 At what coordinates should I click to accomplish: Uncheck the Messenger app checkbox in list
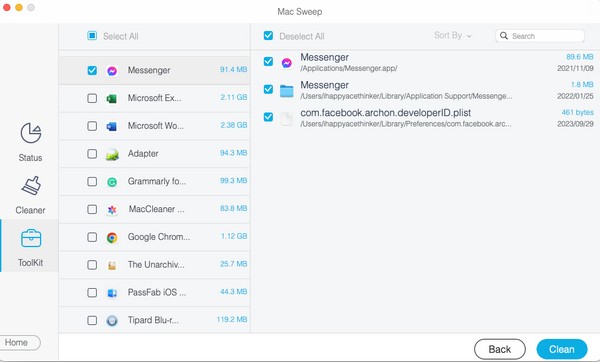[92, 70]
